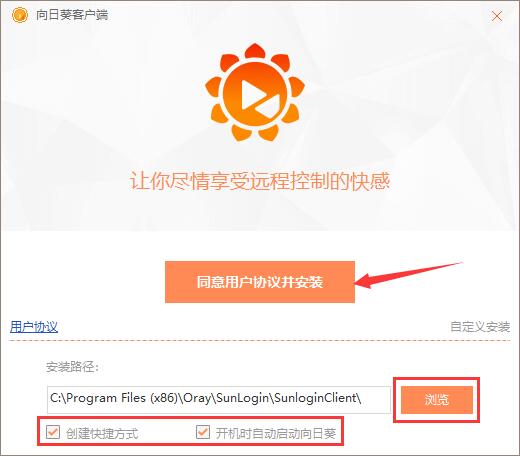Click the dashed separator line below 用户协议
The image size is (520, 456).
pos(260,341)
